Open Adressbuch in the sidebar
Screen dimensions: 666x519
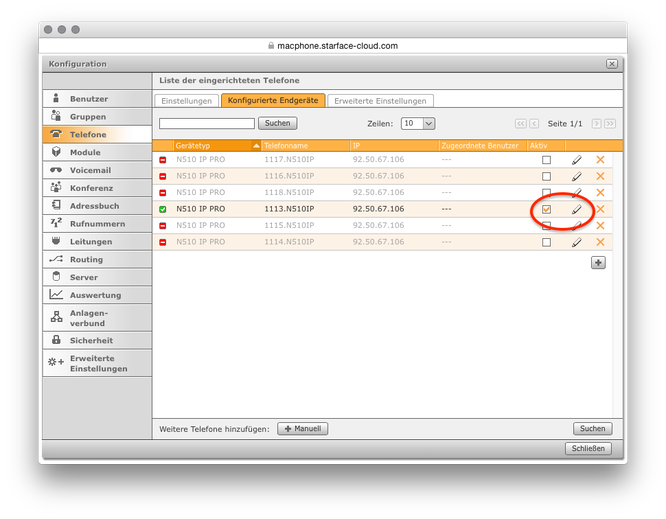(x=97, y=206)
